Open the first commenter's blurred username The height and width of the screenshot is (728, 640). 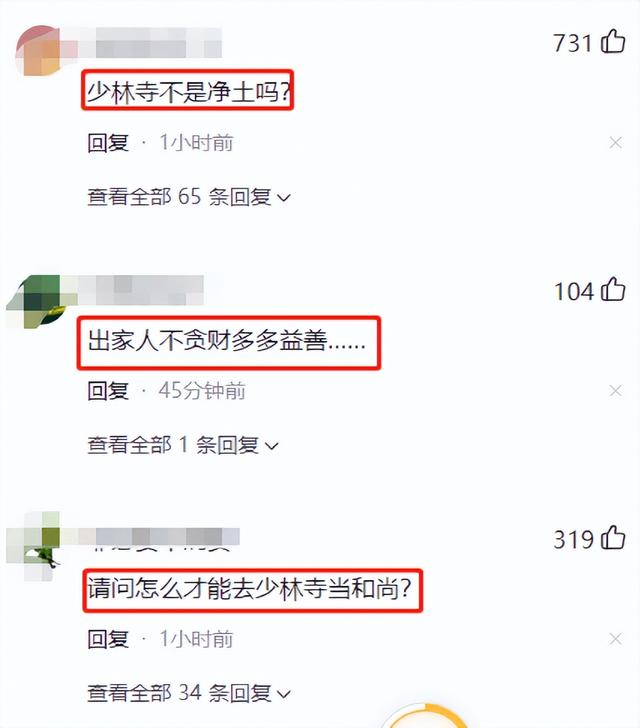coord(142,43)
